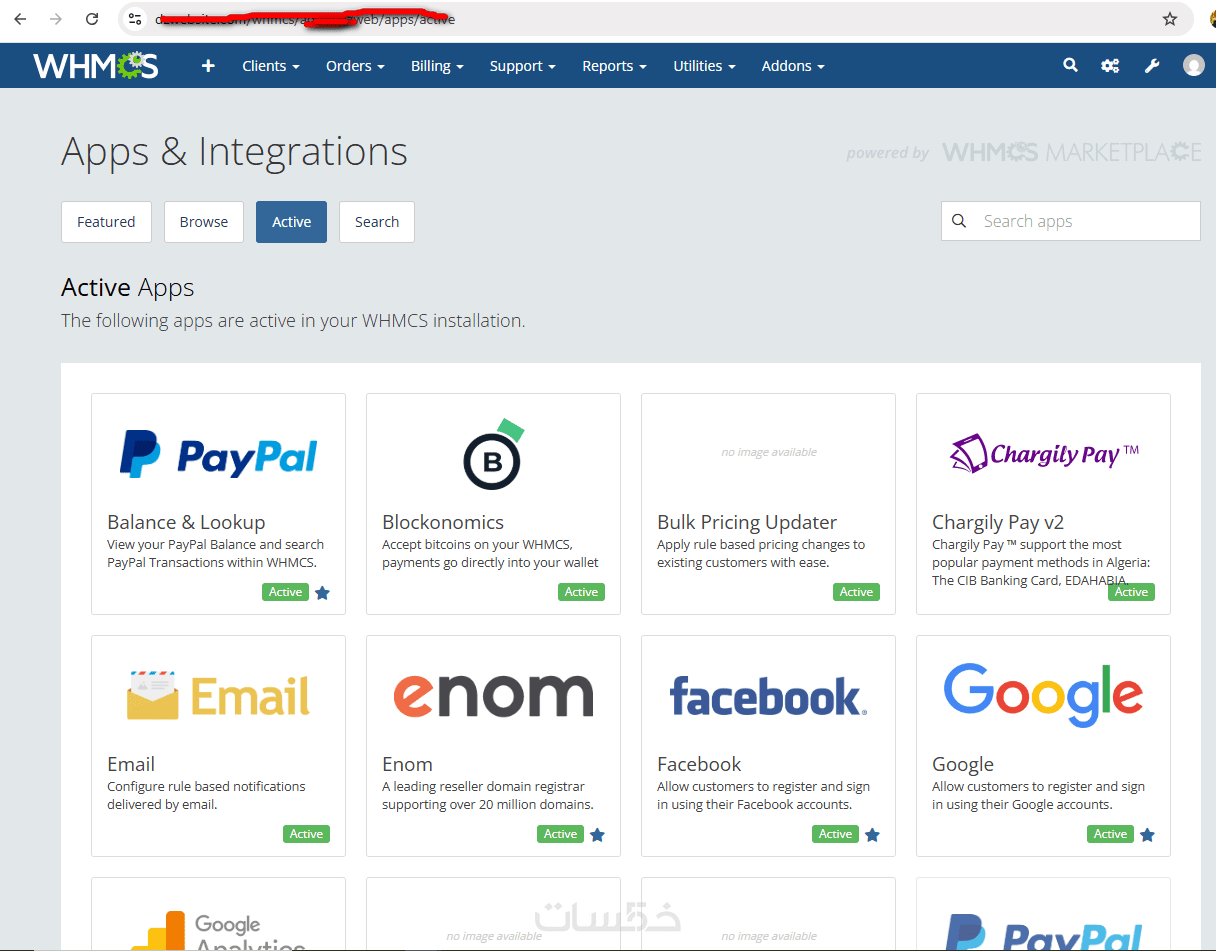Click the star on Google card
The image size is (1216, 951).
tap(1147, 835)
